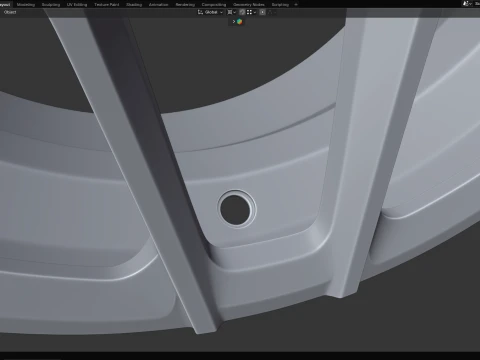Viewport: 480px width, 360px height.
Task: Switch to the Layout workspace tab
Action: click(x=6, y=4)
